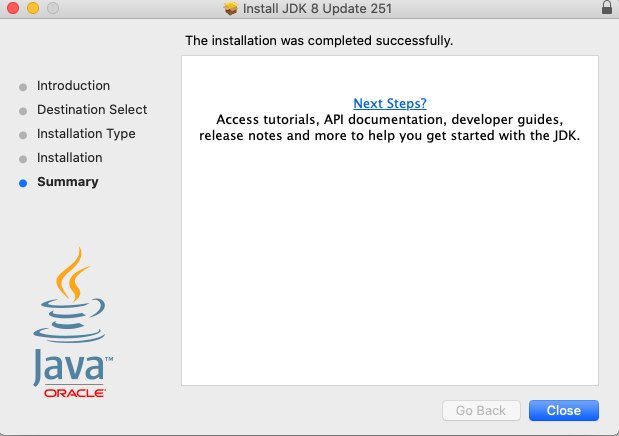
Task: Click the Close button to finish installation
Action: coord(564,410)
